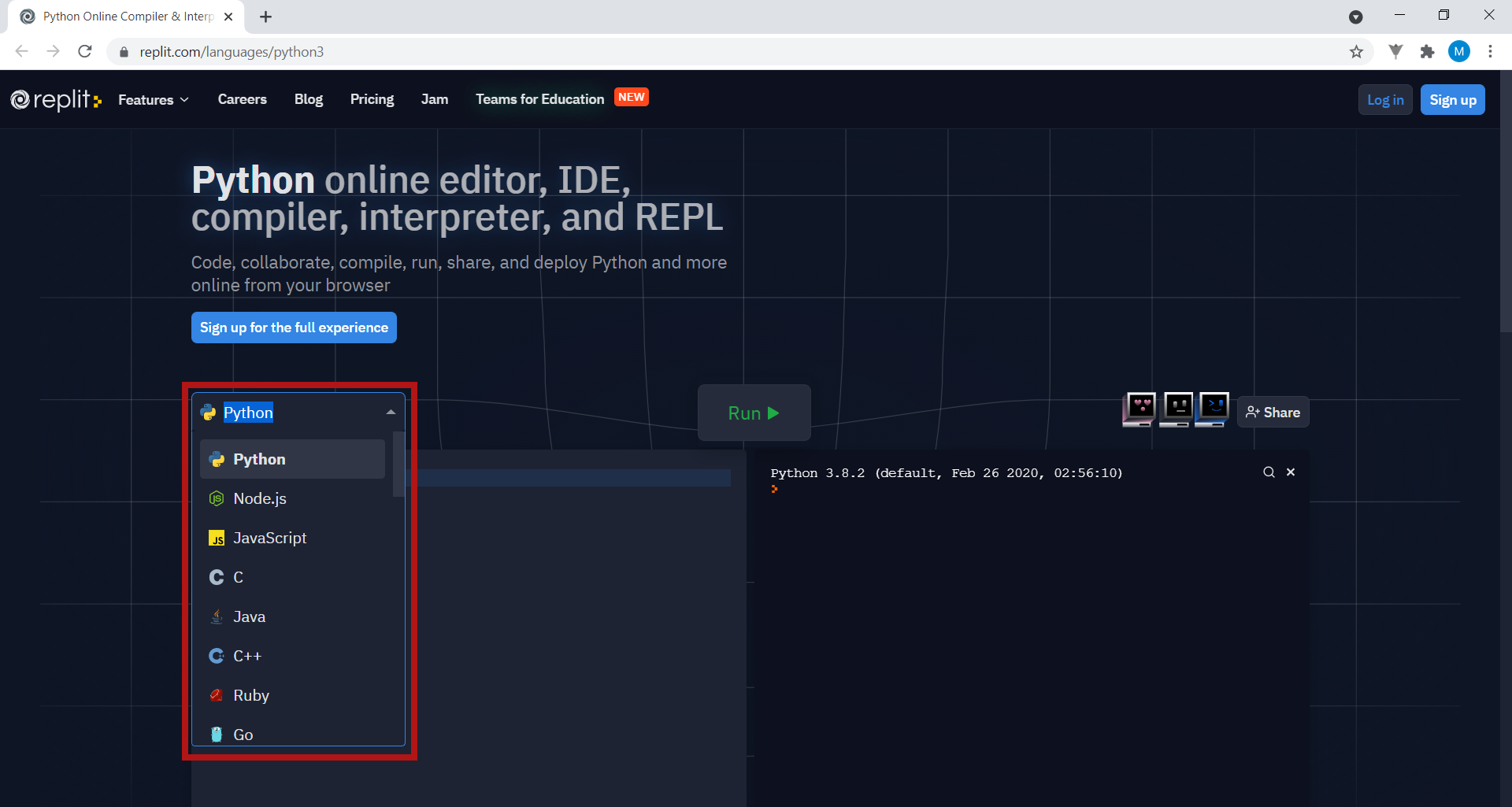Viewport: 1512px width, 807px height.
Task: Go forward with the browser forward arrow
Action: [x=53, y=51]
